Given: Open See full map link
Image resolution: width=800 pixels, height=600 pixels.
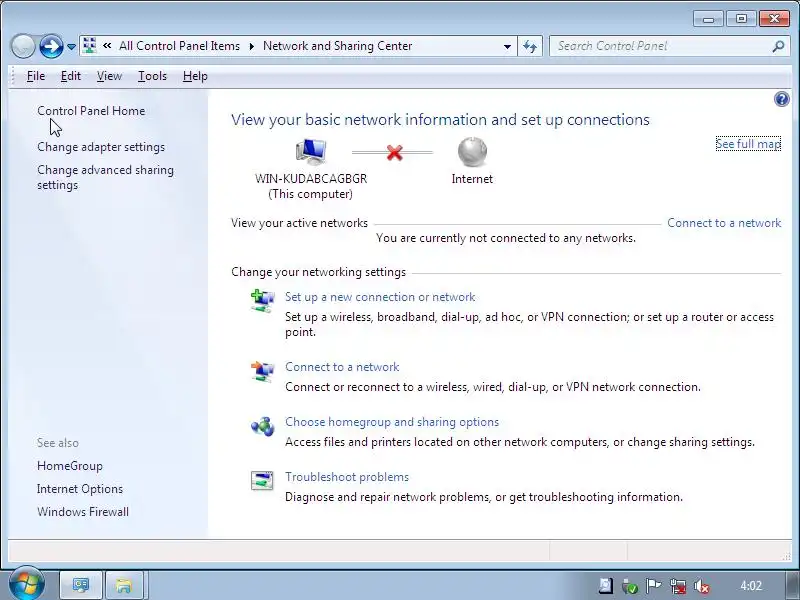Looking at the screenshot, I should pyautogui.click(x=748, y=144).
